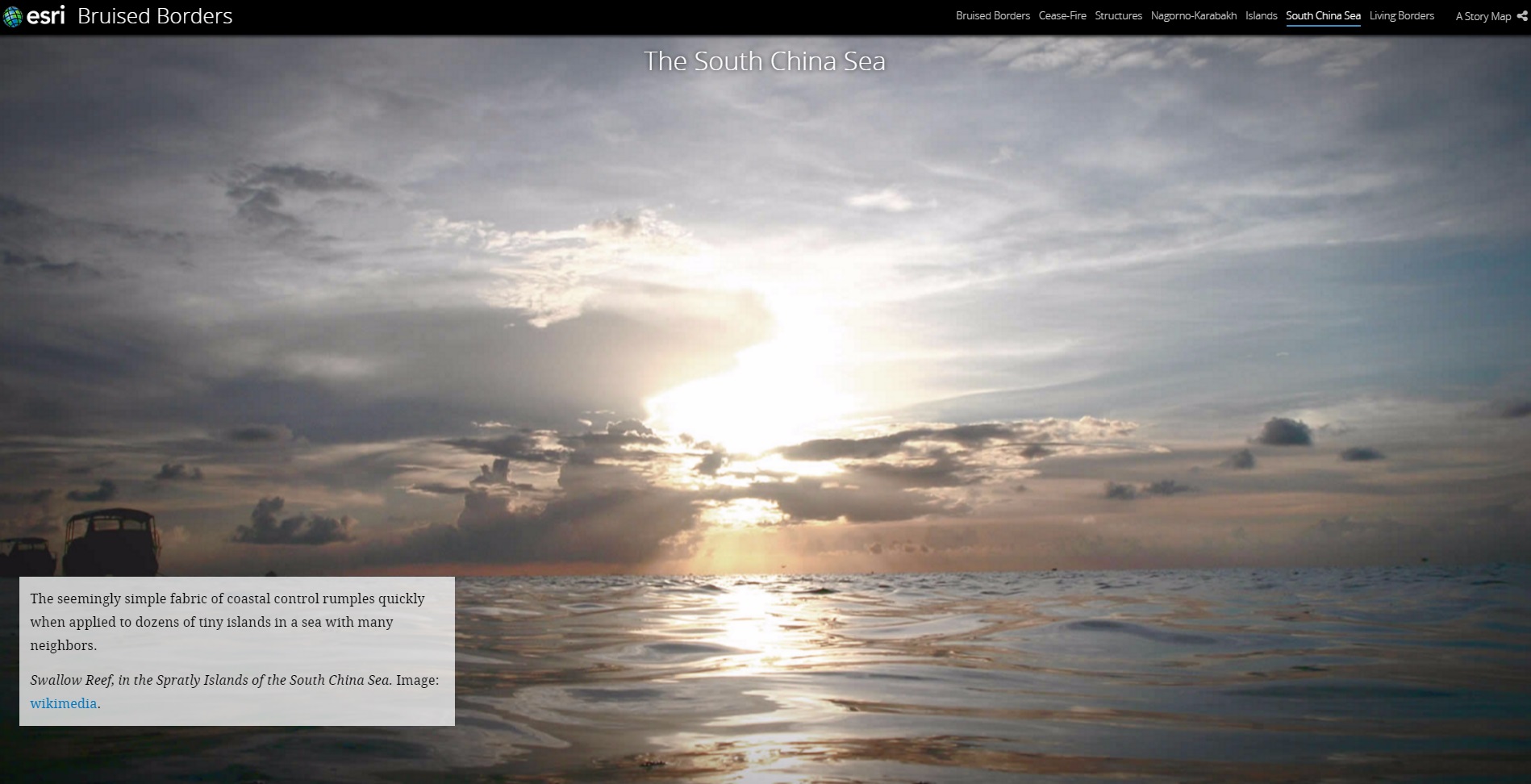The height and width of the screenshot is (784, 1531).
Task: Click the Bruised Borders title beside the esri logo
Action: pos(155,16)
